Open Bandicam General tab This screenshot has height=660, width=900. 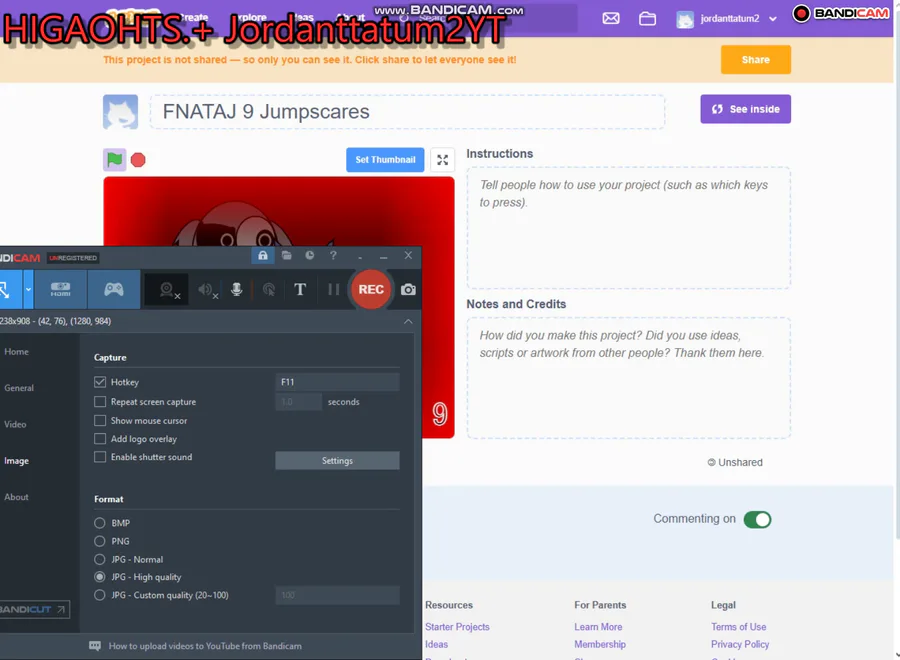(x=19, y=388)
